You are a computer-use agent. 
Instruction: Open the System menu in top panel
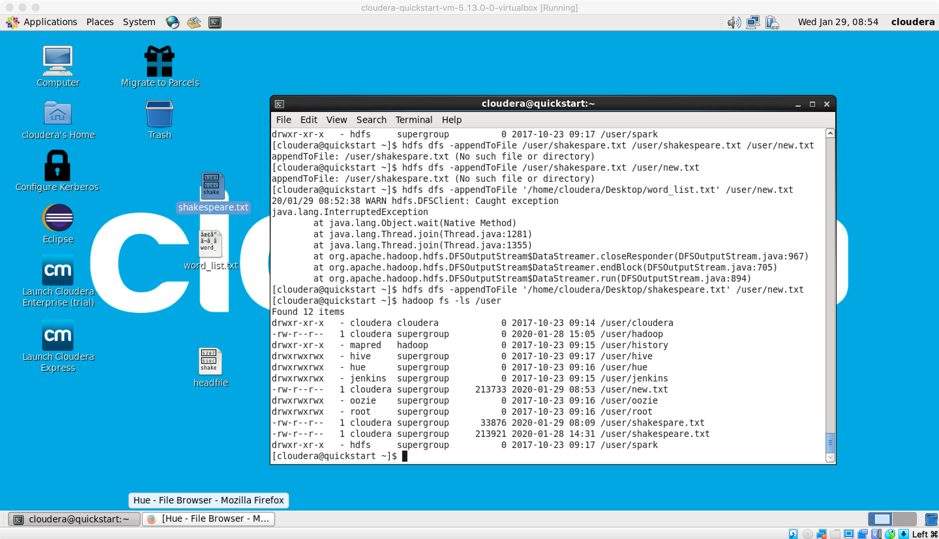[x=139, y=22]
